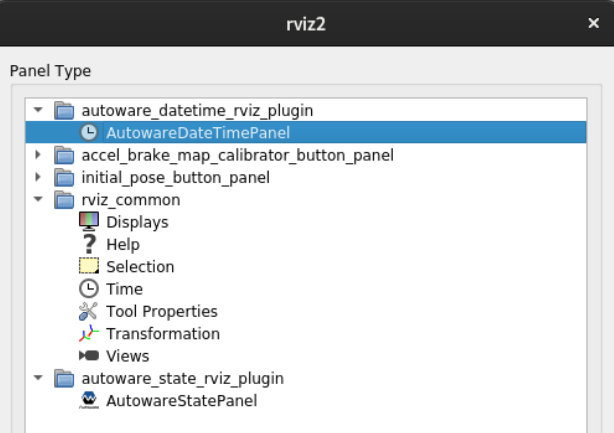Screen dimensions: 614x433
Task: Click the rviz_common folder icon
Action: pyautogui.click(x=64, y=200)
